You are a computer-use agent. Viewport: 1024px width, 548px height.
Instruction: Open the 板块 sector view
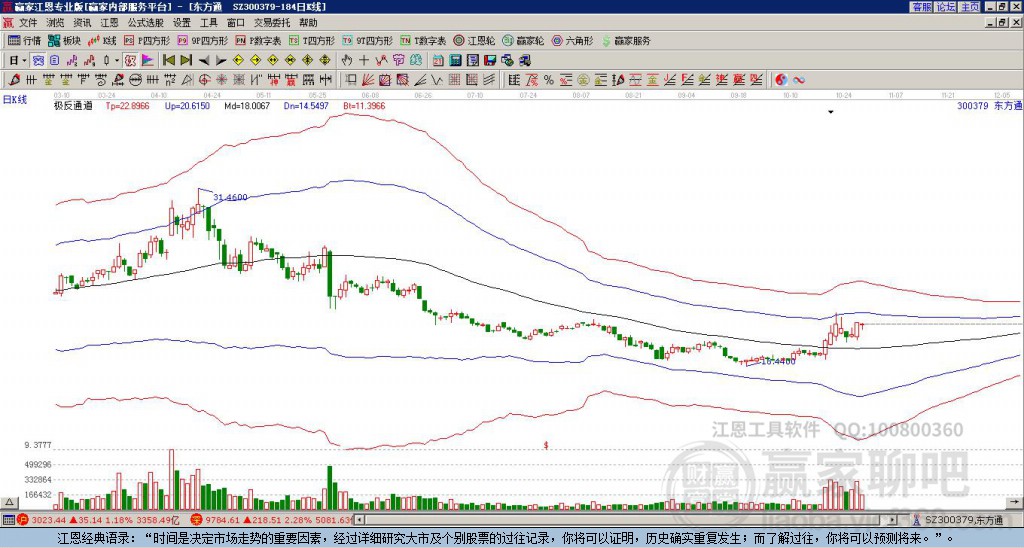[65, 40]
